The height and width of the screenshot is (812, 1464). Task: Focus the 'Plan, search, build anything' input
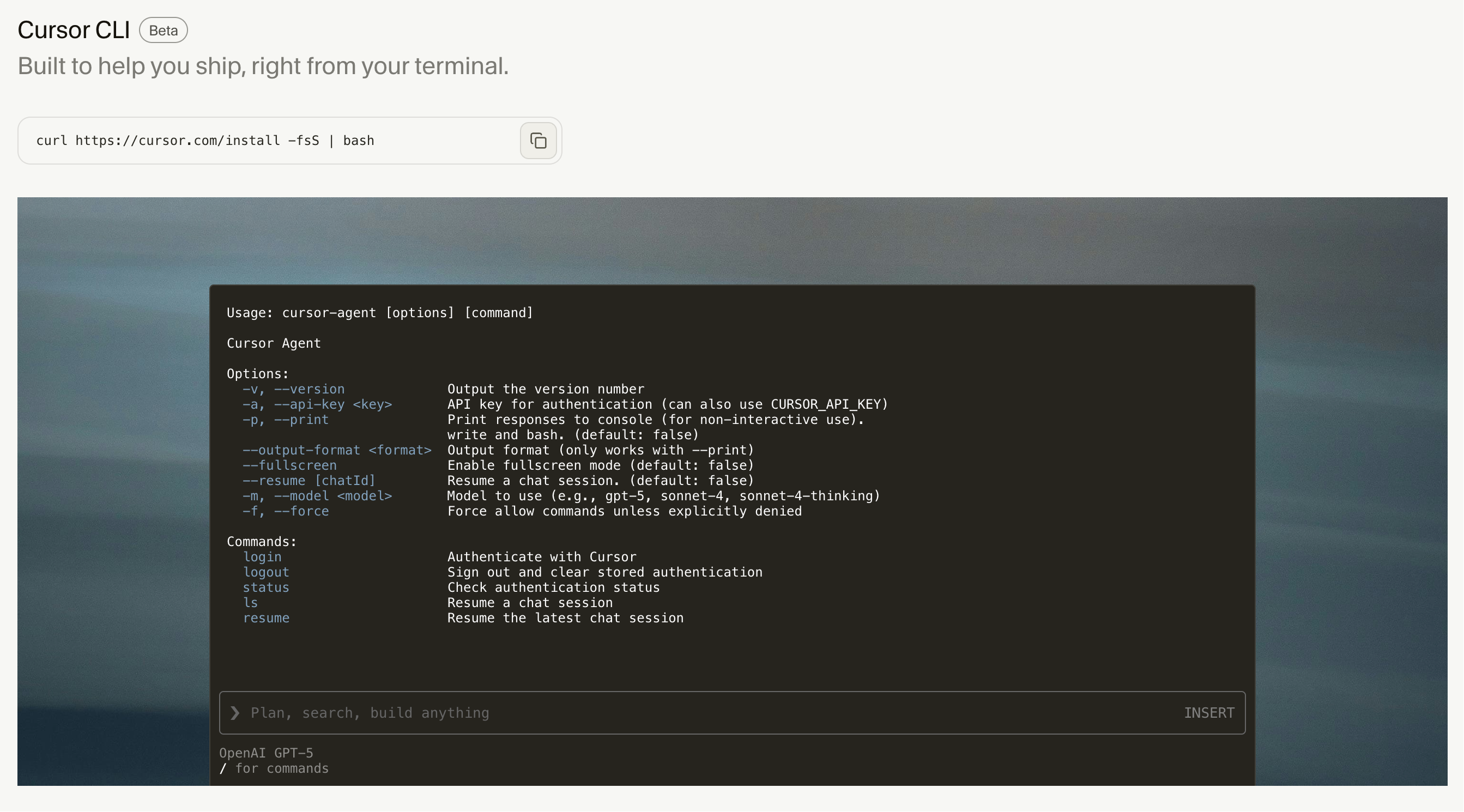tap(732, 713)
